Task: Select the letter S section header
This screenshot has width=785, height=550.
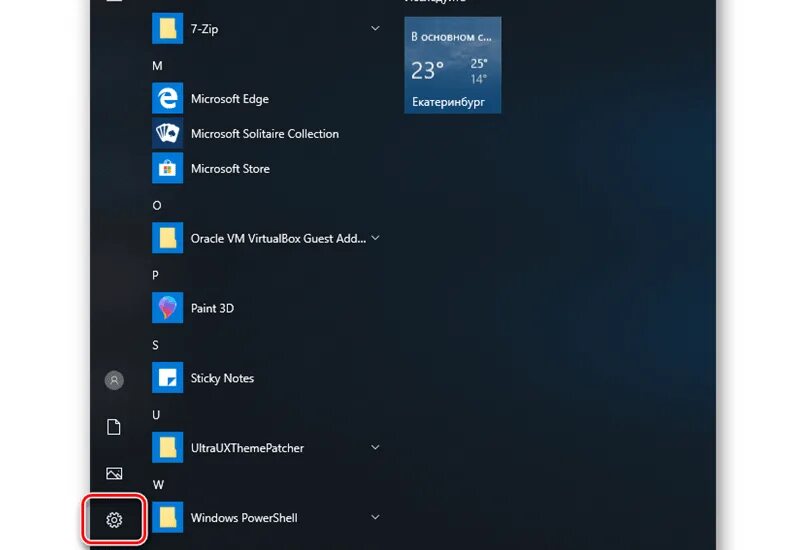Action: 155,345
